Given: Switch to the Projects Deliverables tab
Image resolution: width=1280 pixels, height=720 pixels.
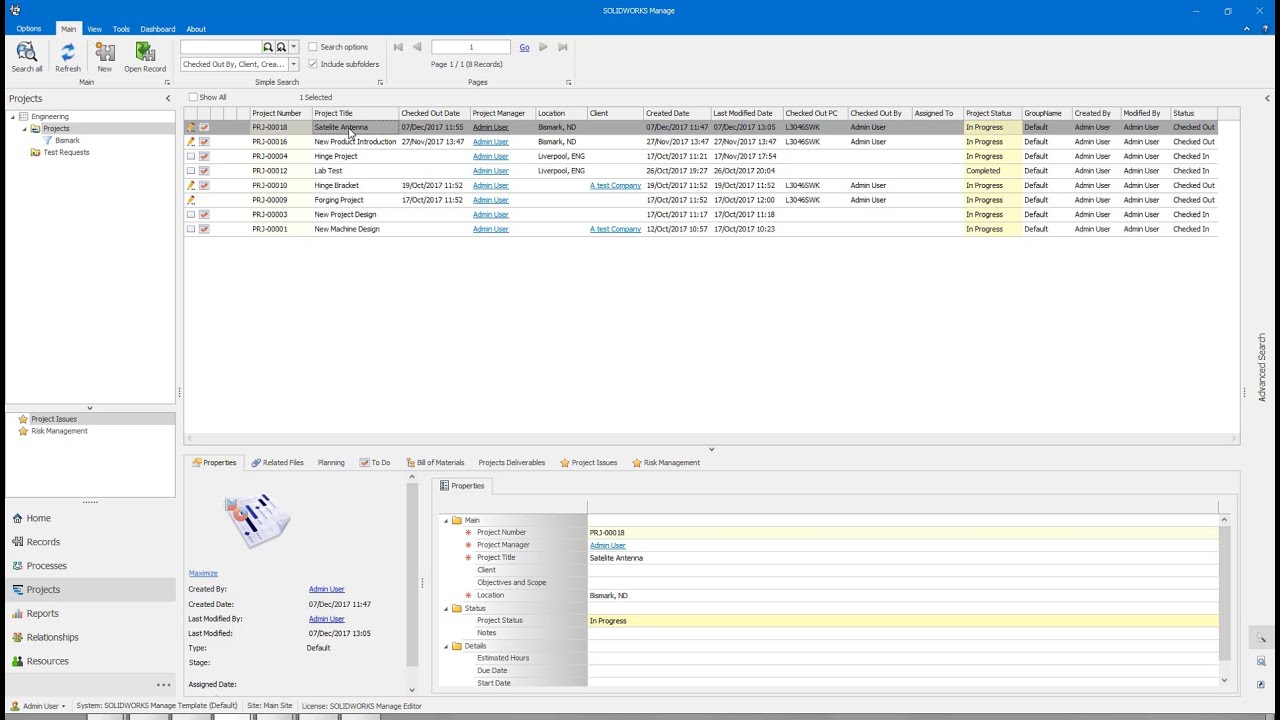Looking at the screenshot, I should pyautogui.click(x=511, y=463).
